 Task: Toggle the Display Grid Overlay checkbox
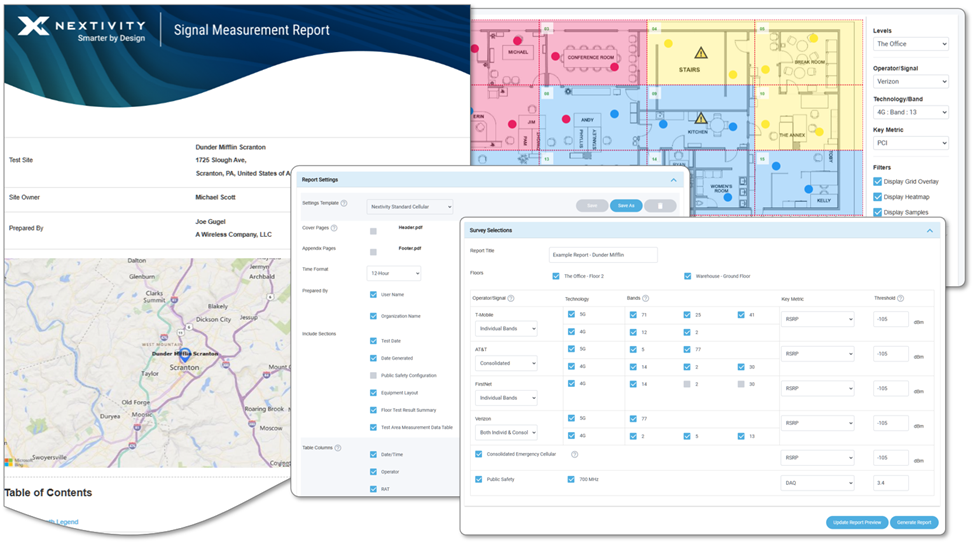tap(877, 182)
